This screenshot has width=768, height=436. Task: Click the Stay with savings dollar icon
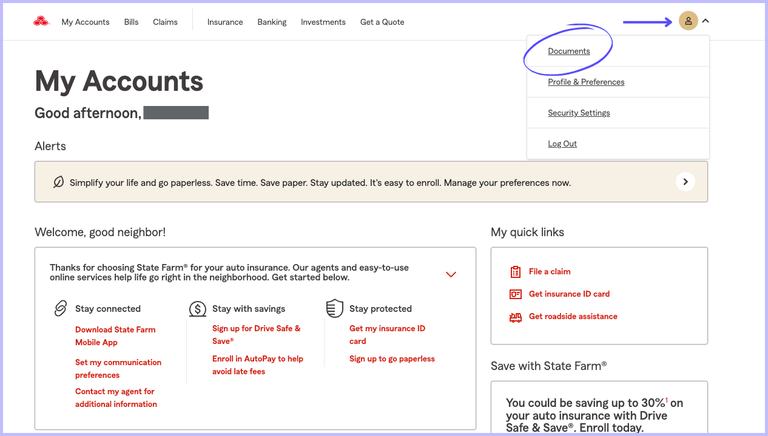(x=197, y=309)
